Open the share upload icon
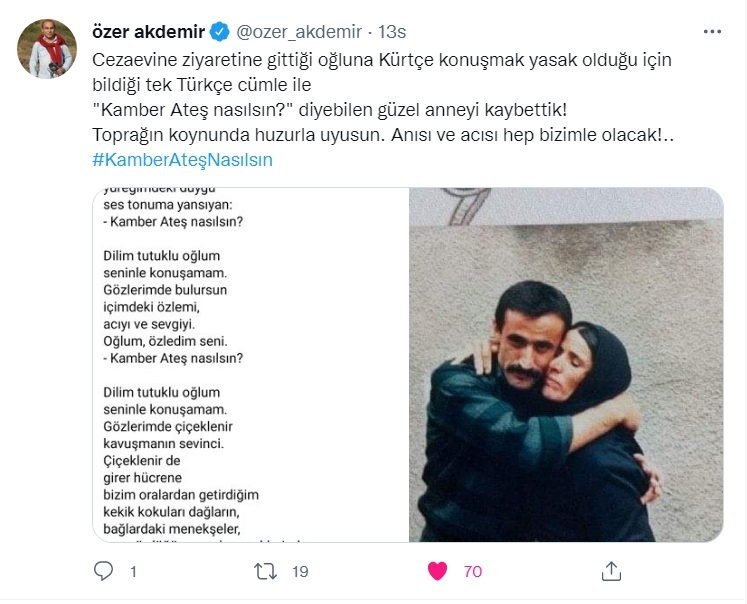747x604 pixels. point(611,571)
